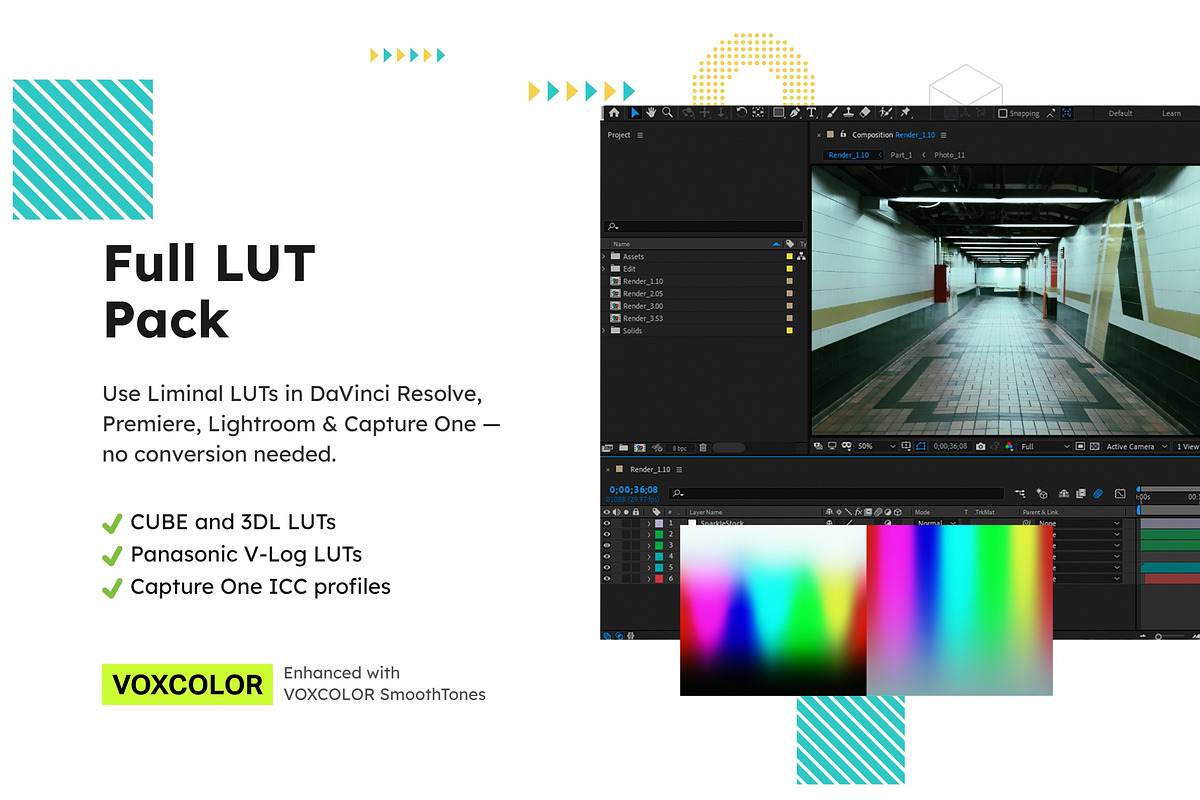
Task: Click the 8 bpc color depth button
Action: (x=681, y=448)
